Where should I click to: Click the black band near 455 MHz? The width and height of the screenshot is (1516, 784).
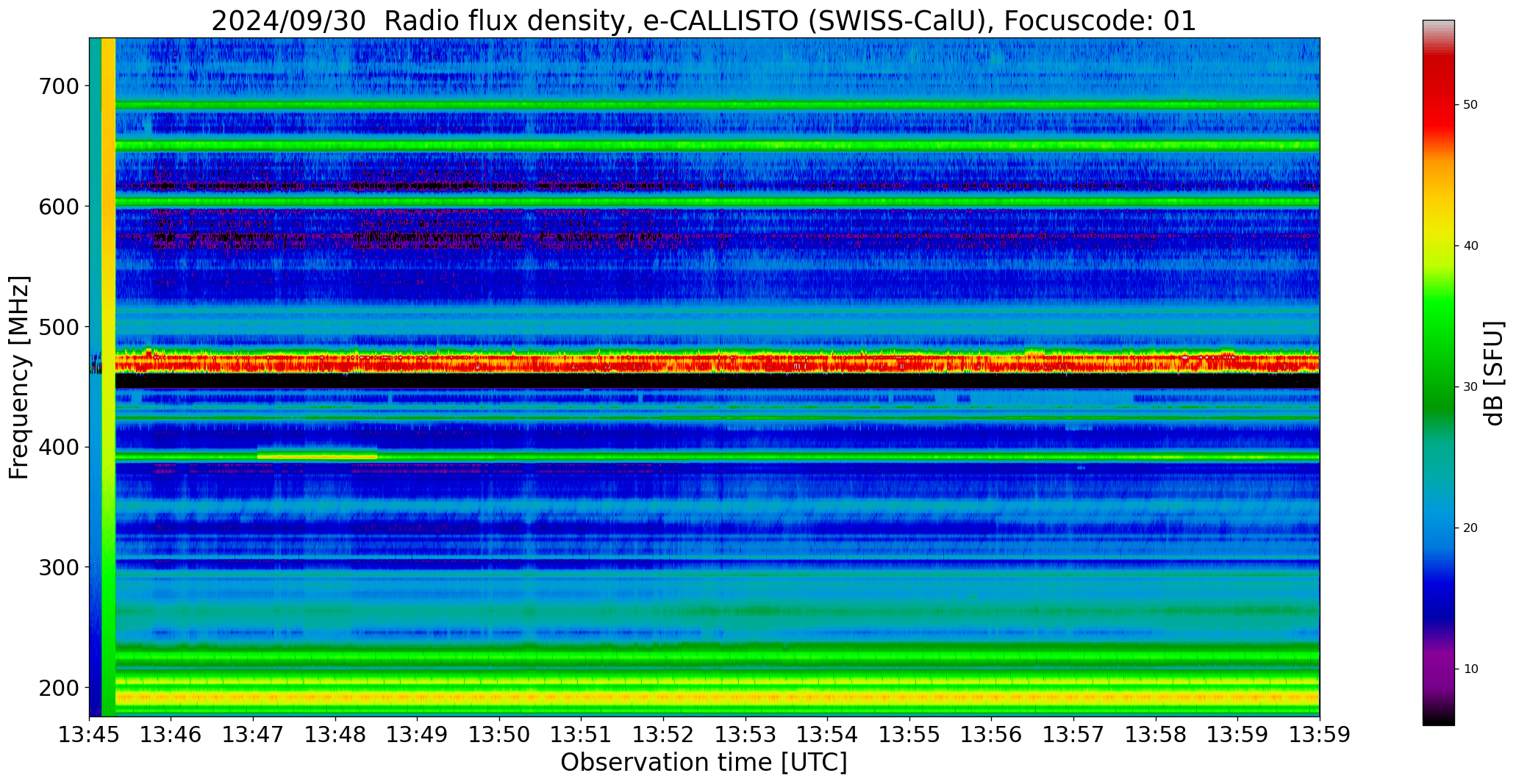pos(717,381)
